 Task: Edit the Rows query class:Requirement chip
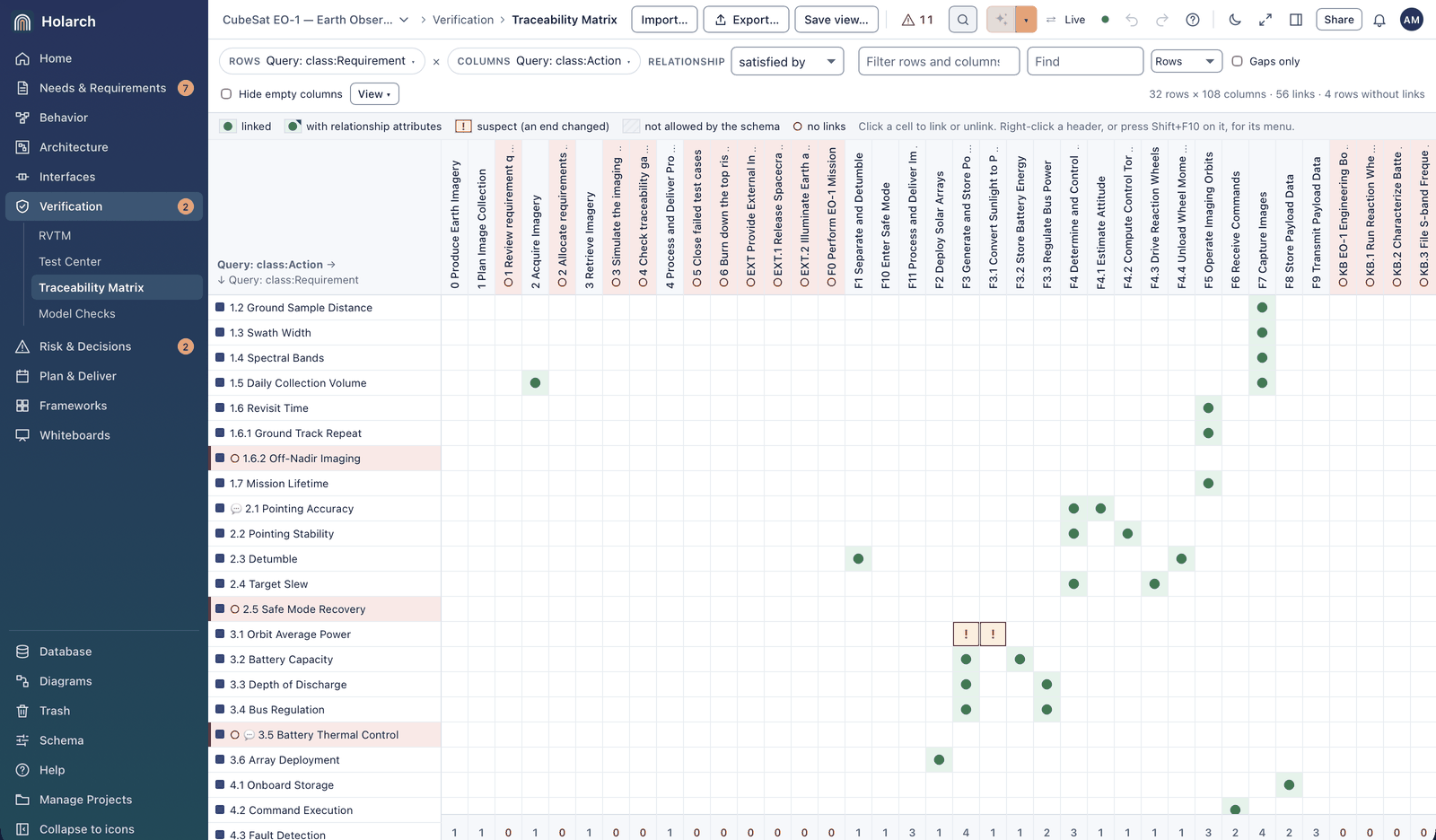[322, 61]
